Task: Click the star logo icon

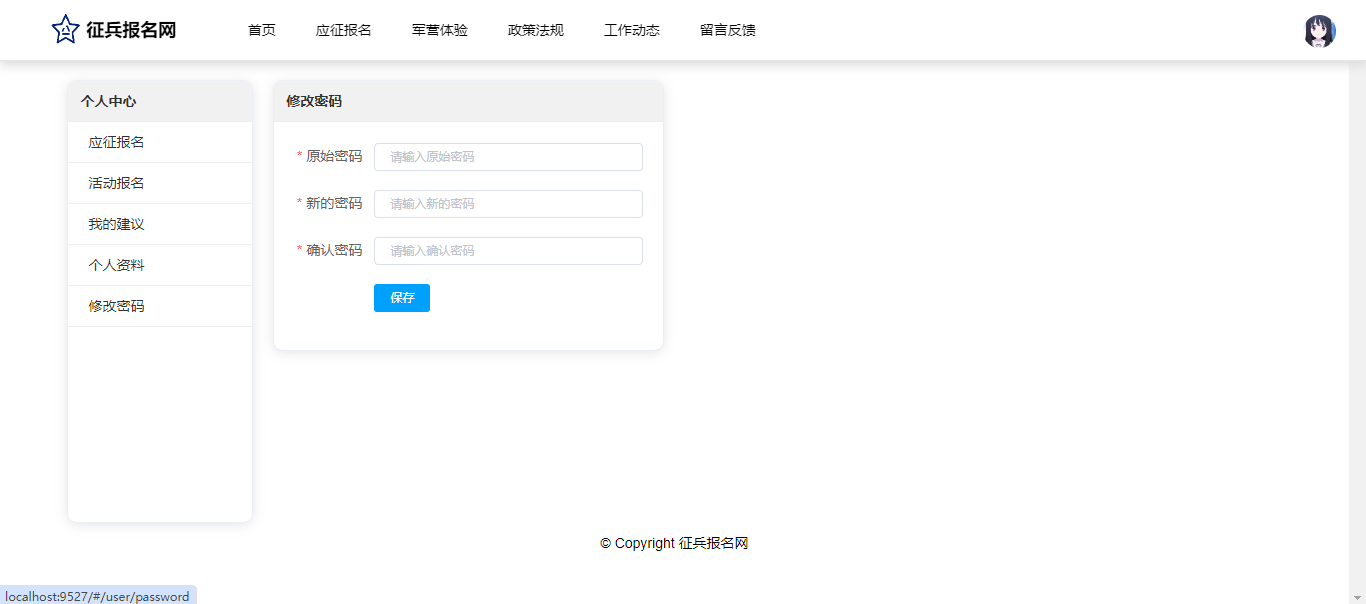Action: point(65,30)
